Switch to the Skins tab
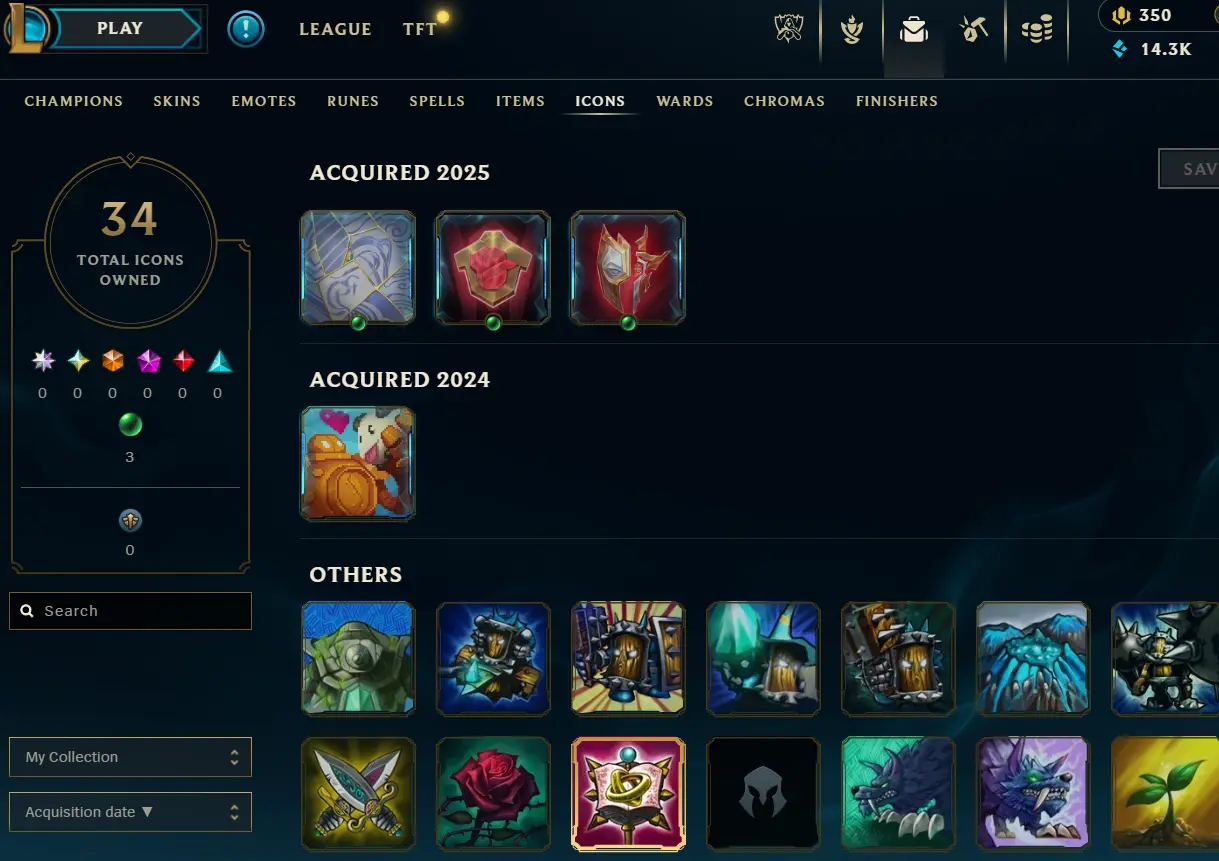Viewport: 1219px width, 861px height. point(177,101)
